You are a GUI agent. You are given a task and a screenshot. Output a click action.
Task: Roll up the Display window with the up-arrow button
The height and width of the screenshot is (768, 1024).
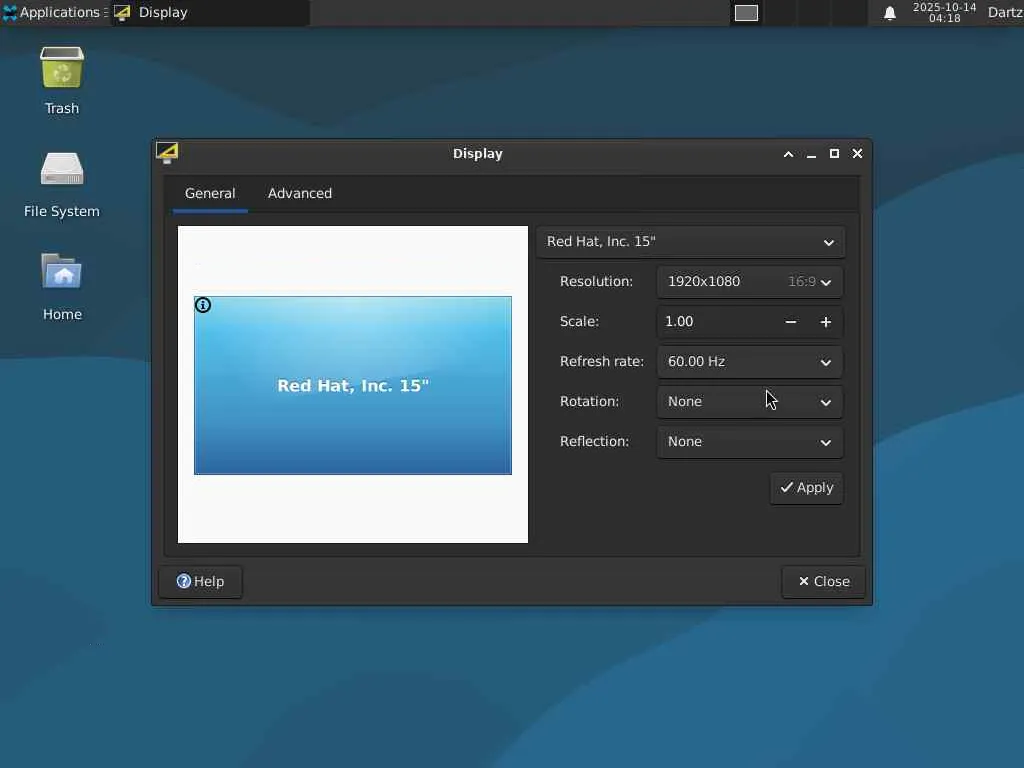788,154
